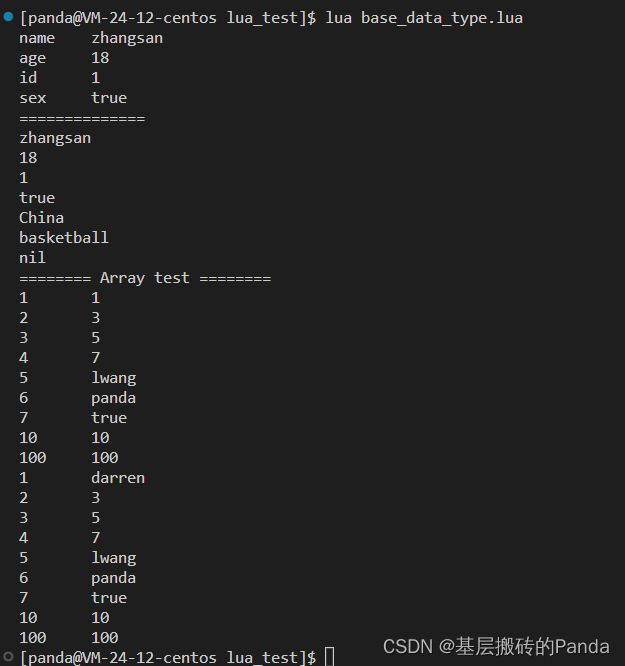
Task: Click the second 'panda' array value
Action: tap(113, 578)
